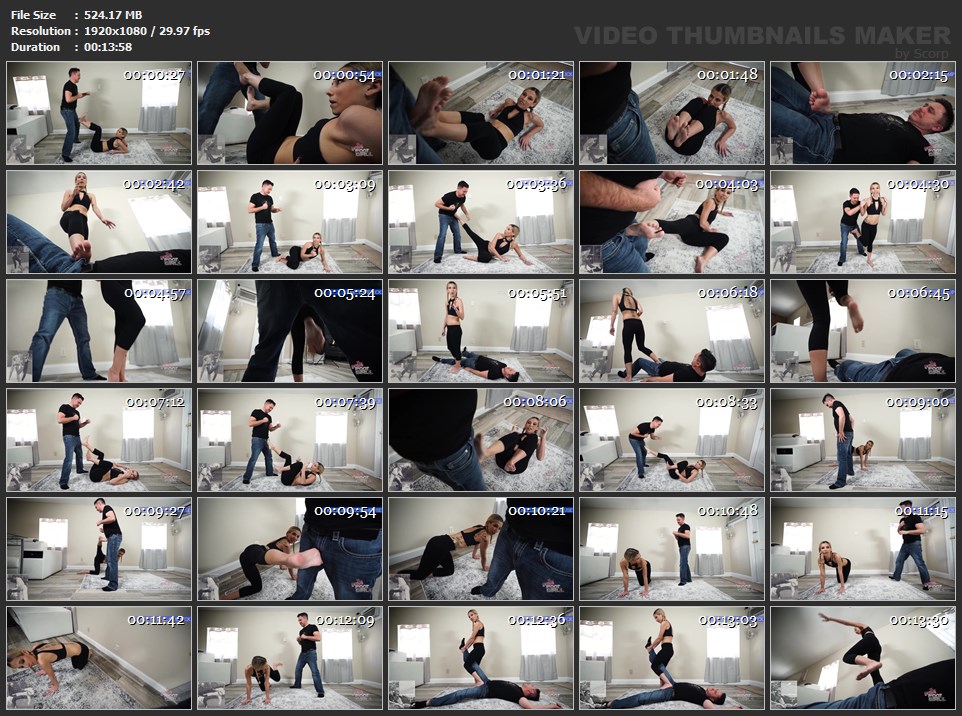Open the frame marked 00:01:21
962x716 pixels.
481,113
